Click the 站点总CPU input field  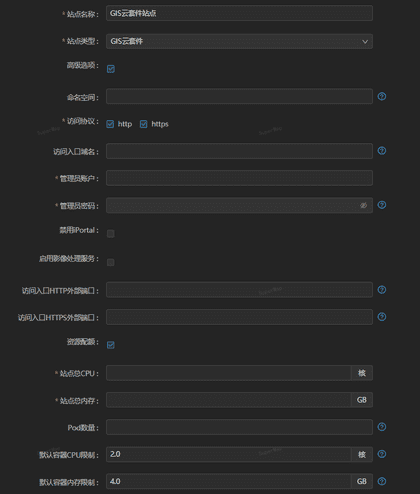tap(228, 373)
